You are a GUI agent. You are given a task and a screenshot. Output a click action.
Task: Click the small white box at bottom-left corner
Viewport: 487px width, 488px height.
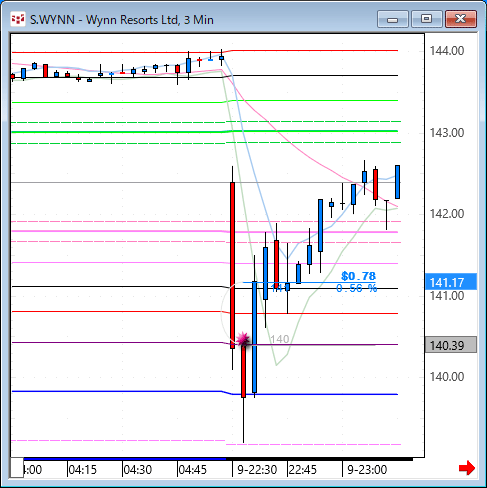coord(17,468)
